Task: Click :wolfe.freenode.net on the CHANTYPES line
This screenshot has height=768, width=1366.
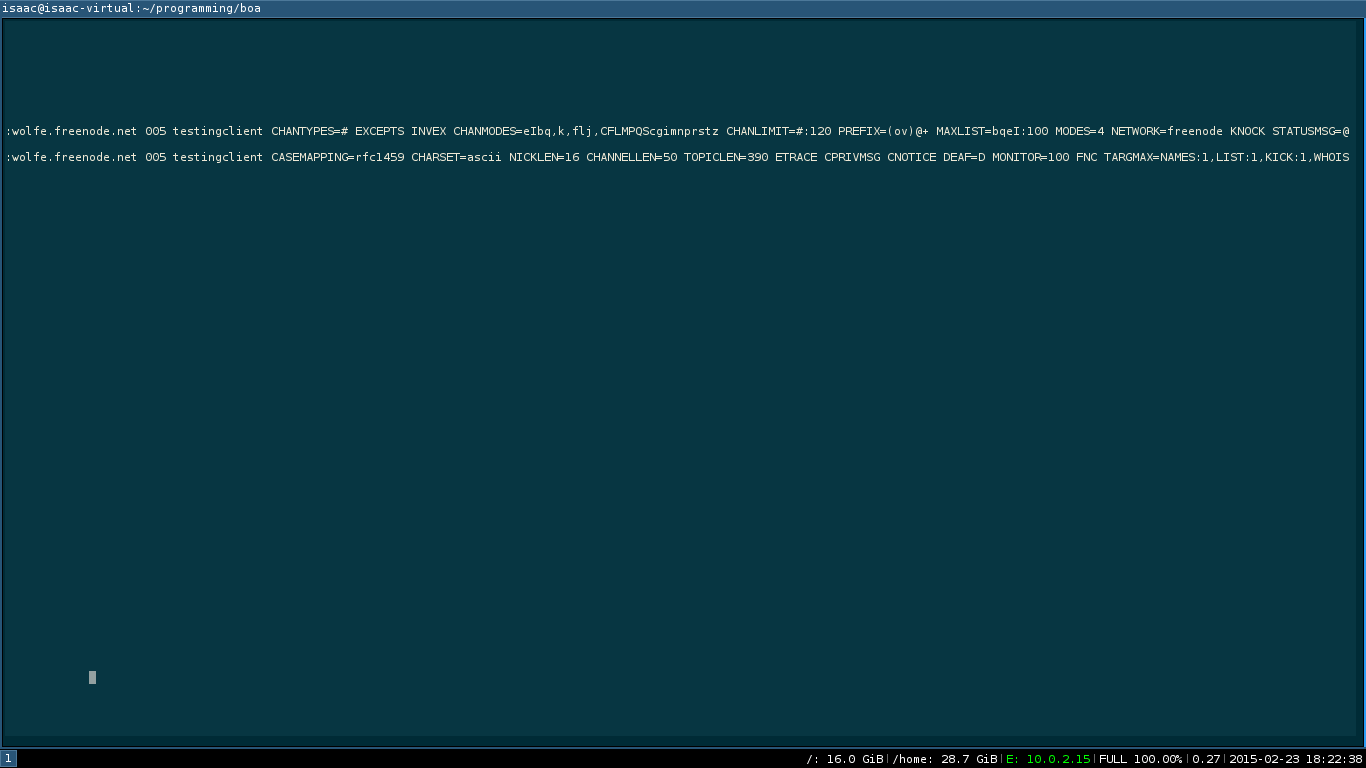Action: [x=71, y=131]
